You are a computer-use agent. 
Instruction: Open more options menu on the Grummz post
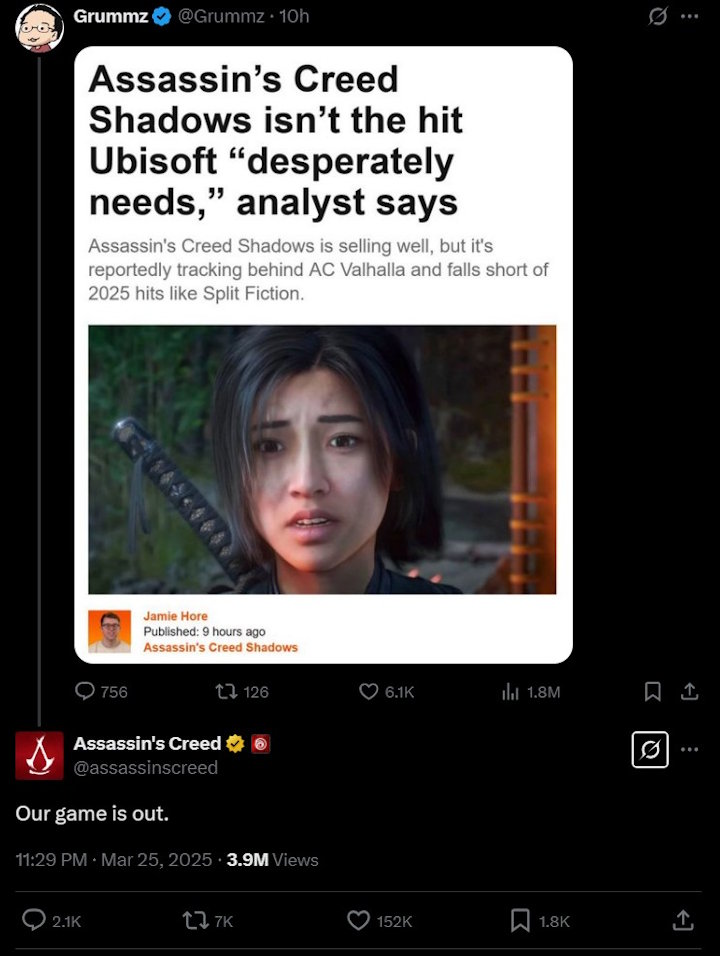pos(690,16)
